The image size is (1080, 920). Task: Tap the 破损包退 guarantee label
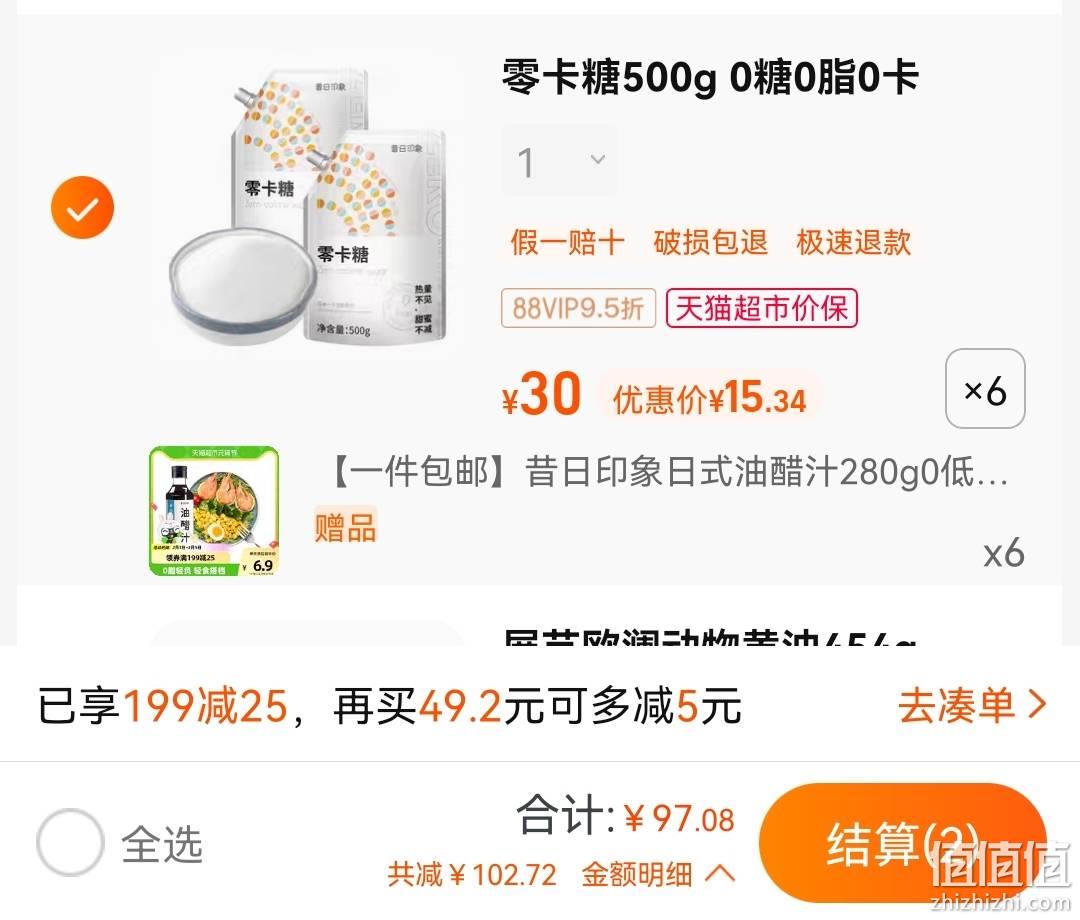[x=710, y=242]
